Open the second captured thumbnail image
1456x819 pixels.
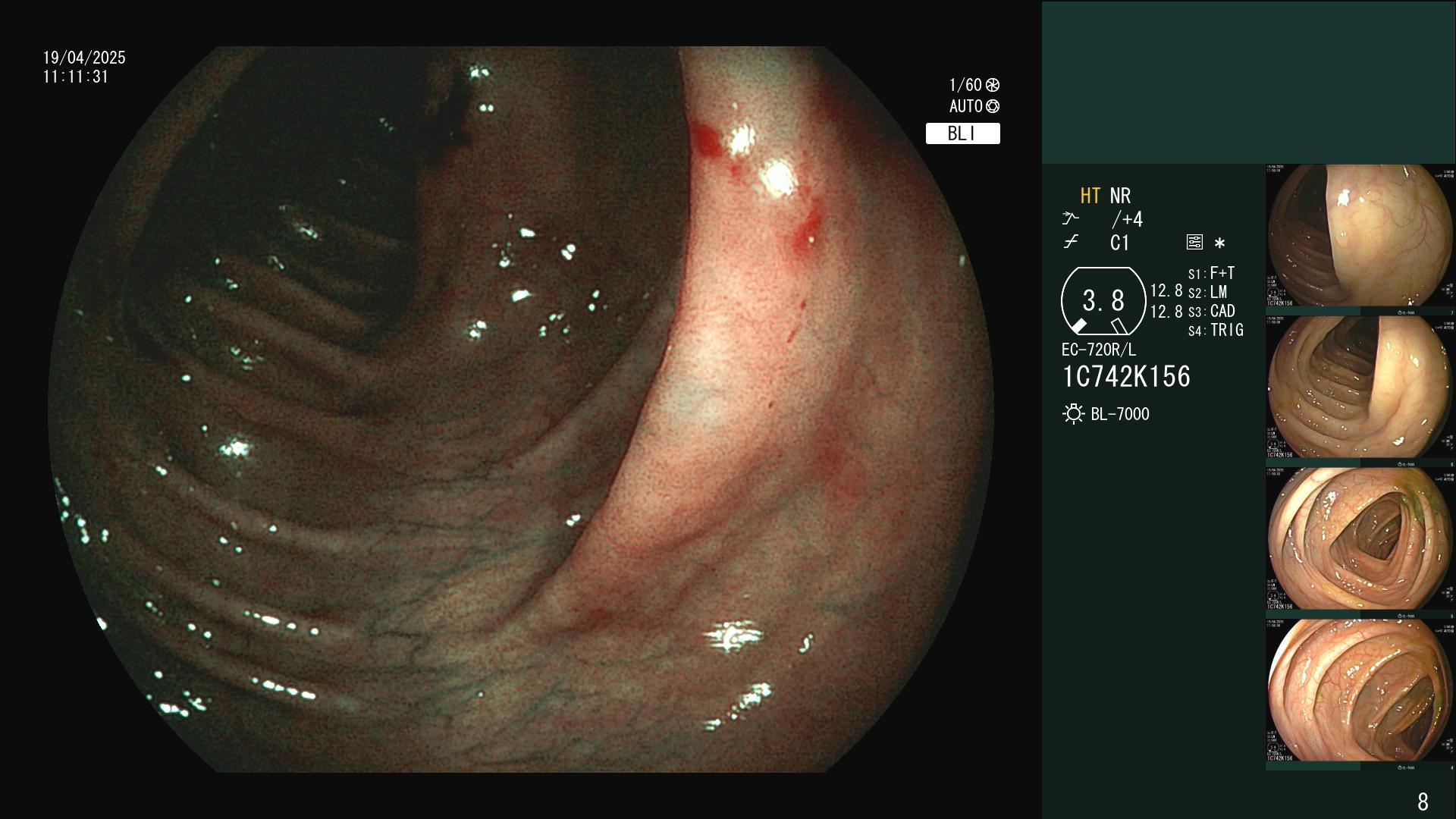click(x=1360, y=388)
